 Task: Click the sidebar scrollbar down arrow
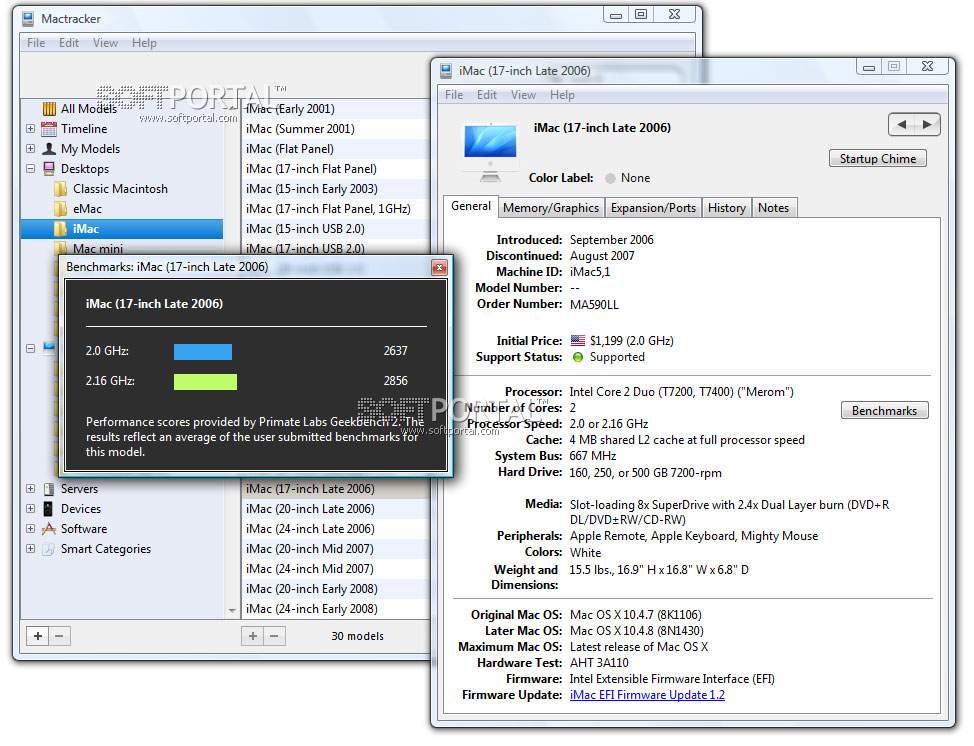[x=232, y=611]
